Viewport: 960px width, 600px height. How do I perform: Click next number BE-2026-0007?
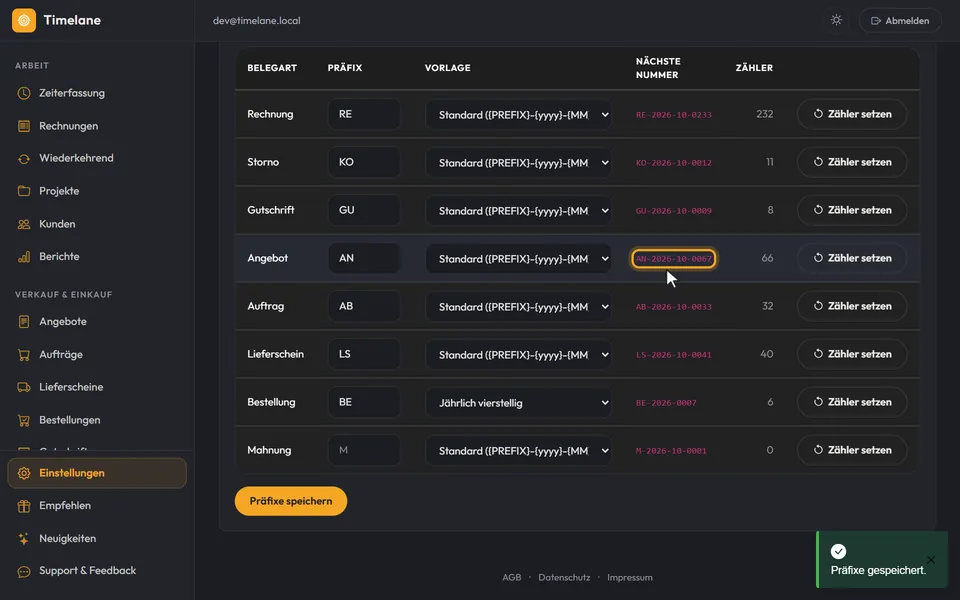(666, 403)
